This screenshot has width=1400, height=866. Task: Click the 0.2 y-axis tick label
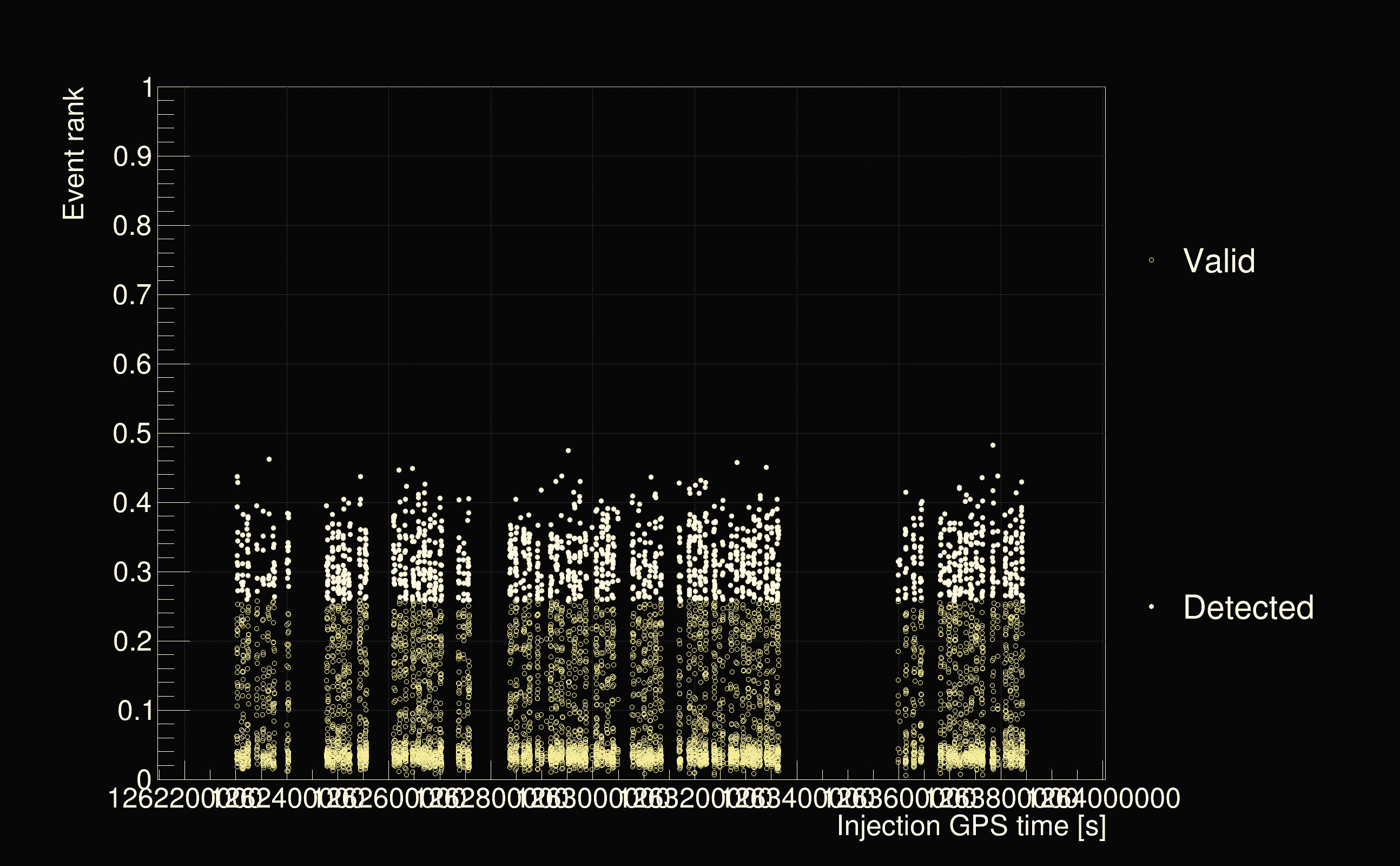click(132, 642)
